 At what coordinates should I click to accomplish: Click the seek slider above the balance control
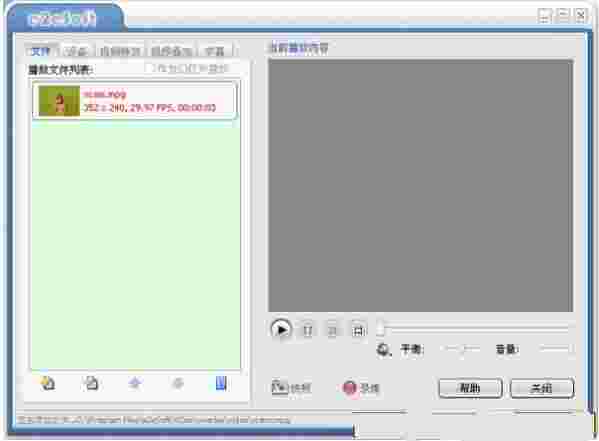(474, 328)
